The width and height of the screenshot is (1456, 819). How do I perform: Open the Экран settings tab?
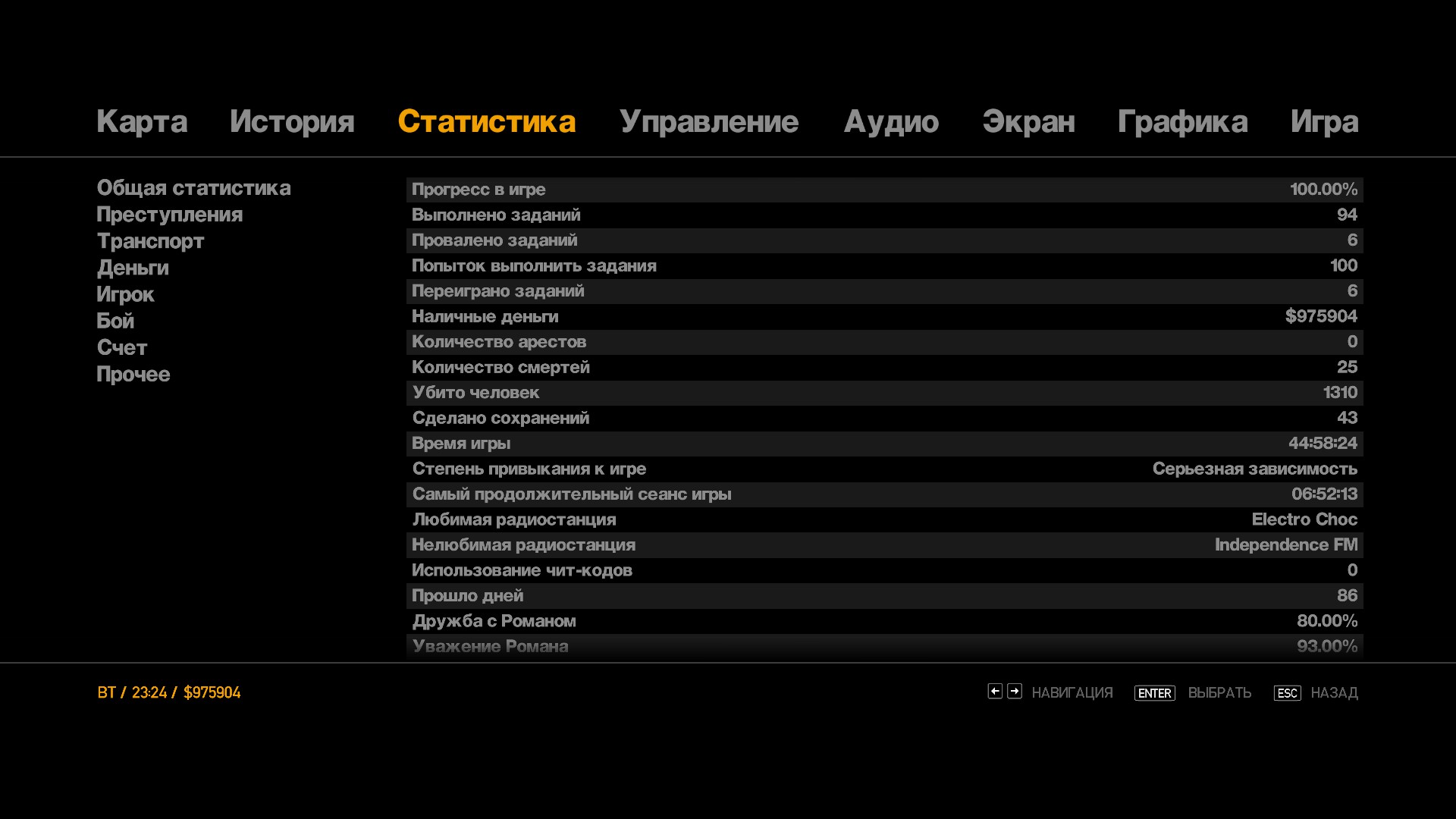tap(1028, 121)
